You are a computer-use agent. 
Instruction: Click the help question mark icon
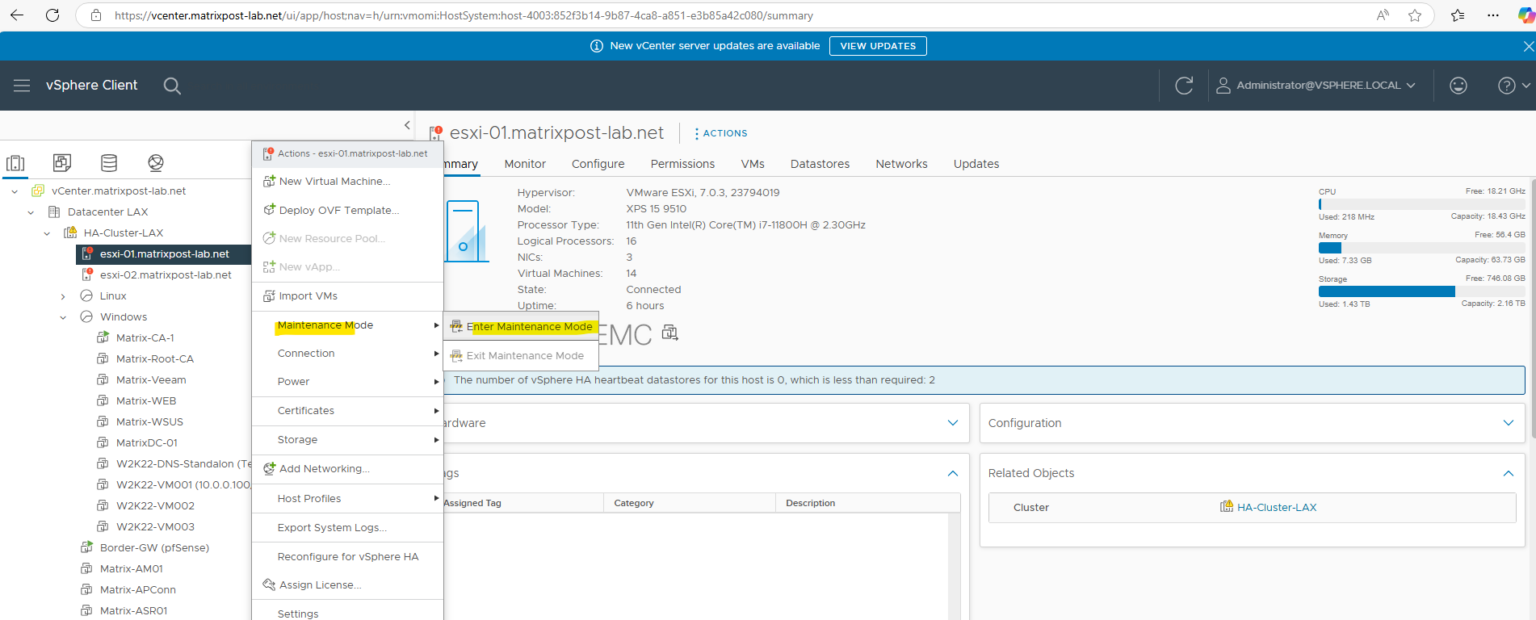click(x=1506, y=85)
